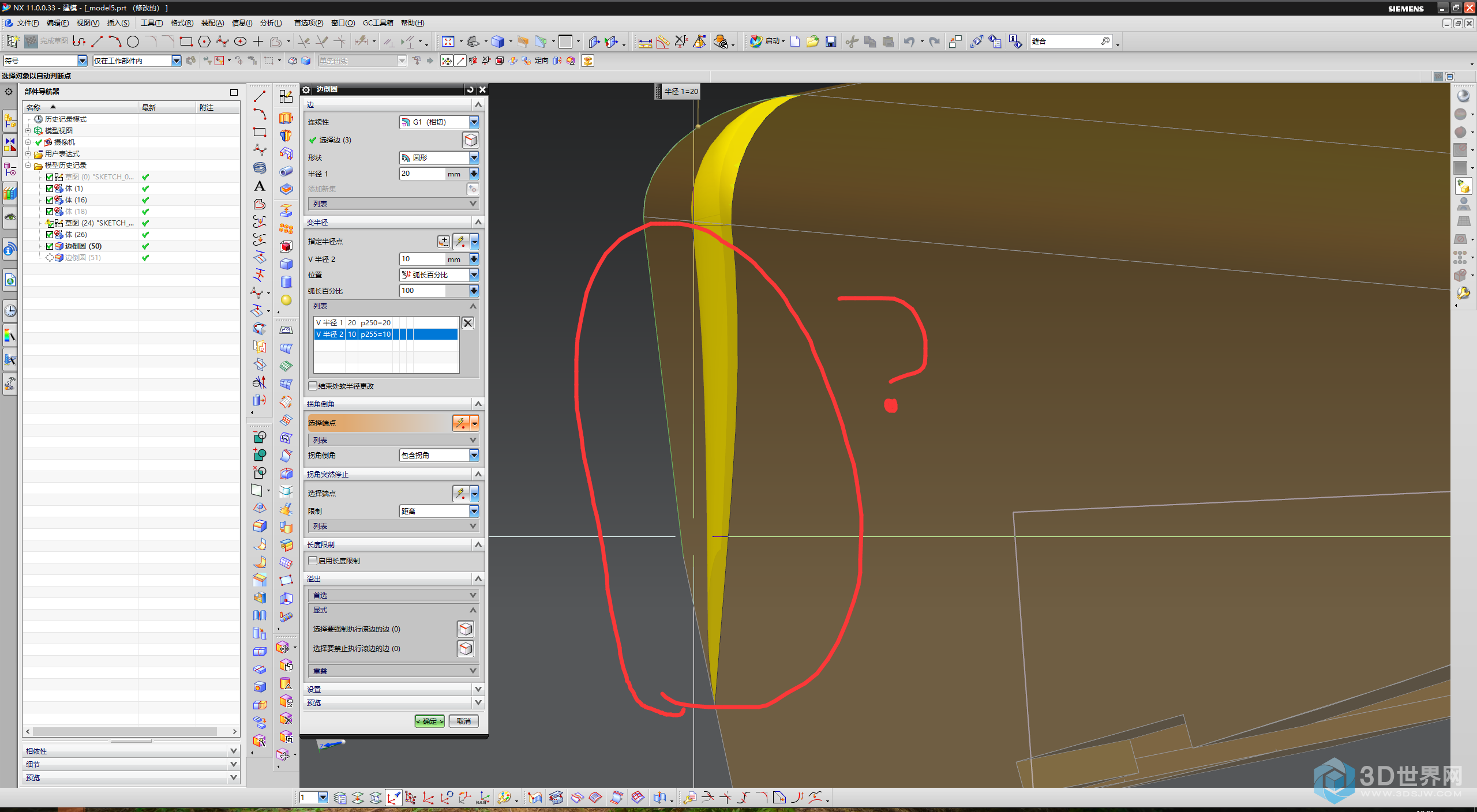Click the New file icon
Image resolution: width=1477 pixels, height=812 pixels.
coord(795,42)
